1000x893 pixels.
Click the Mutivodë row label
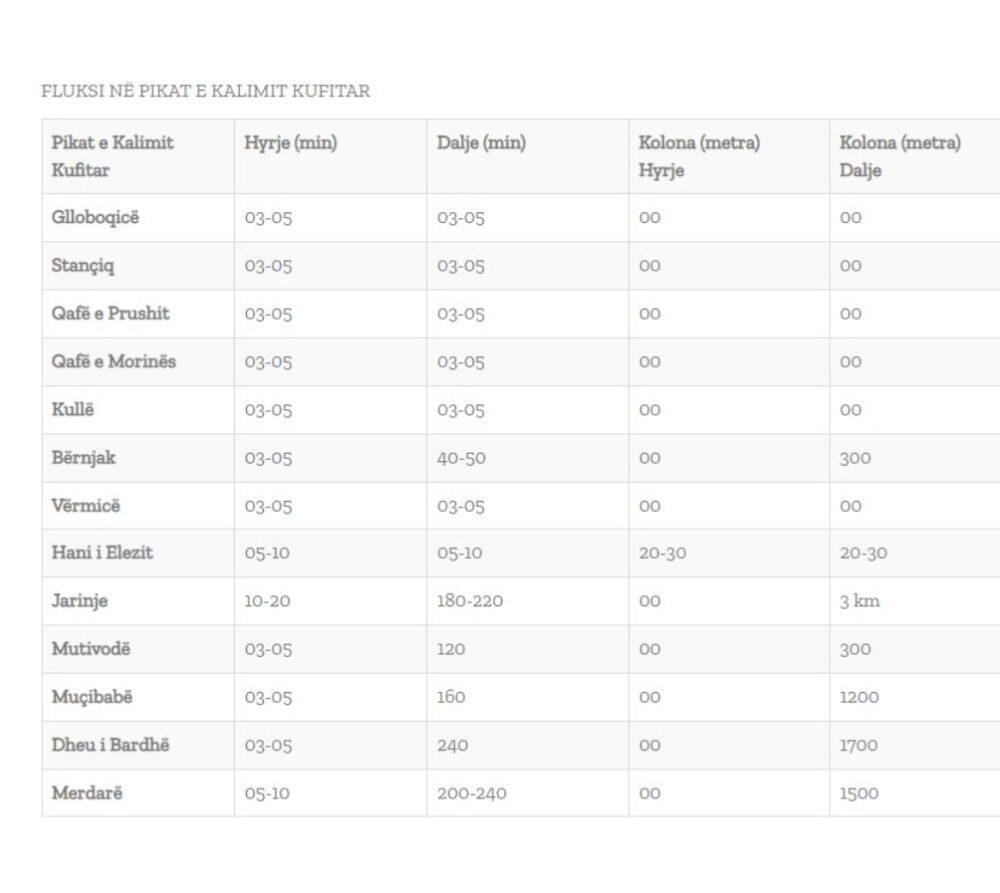91,649
